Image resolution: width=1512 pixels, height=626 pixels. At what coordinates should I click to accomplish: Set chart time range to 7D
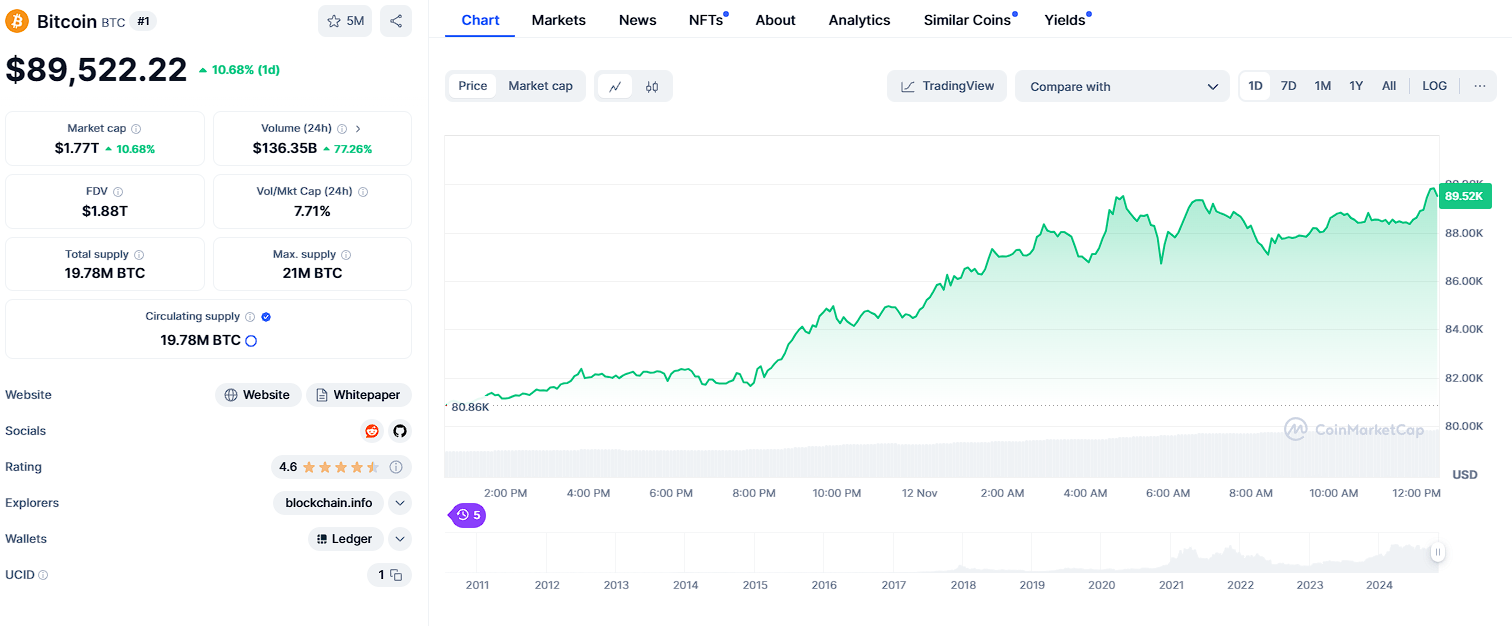1289,86
